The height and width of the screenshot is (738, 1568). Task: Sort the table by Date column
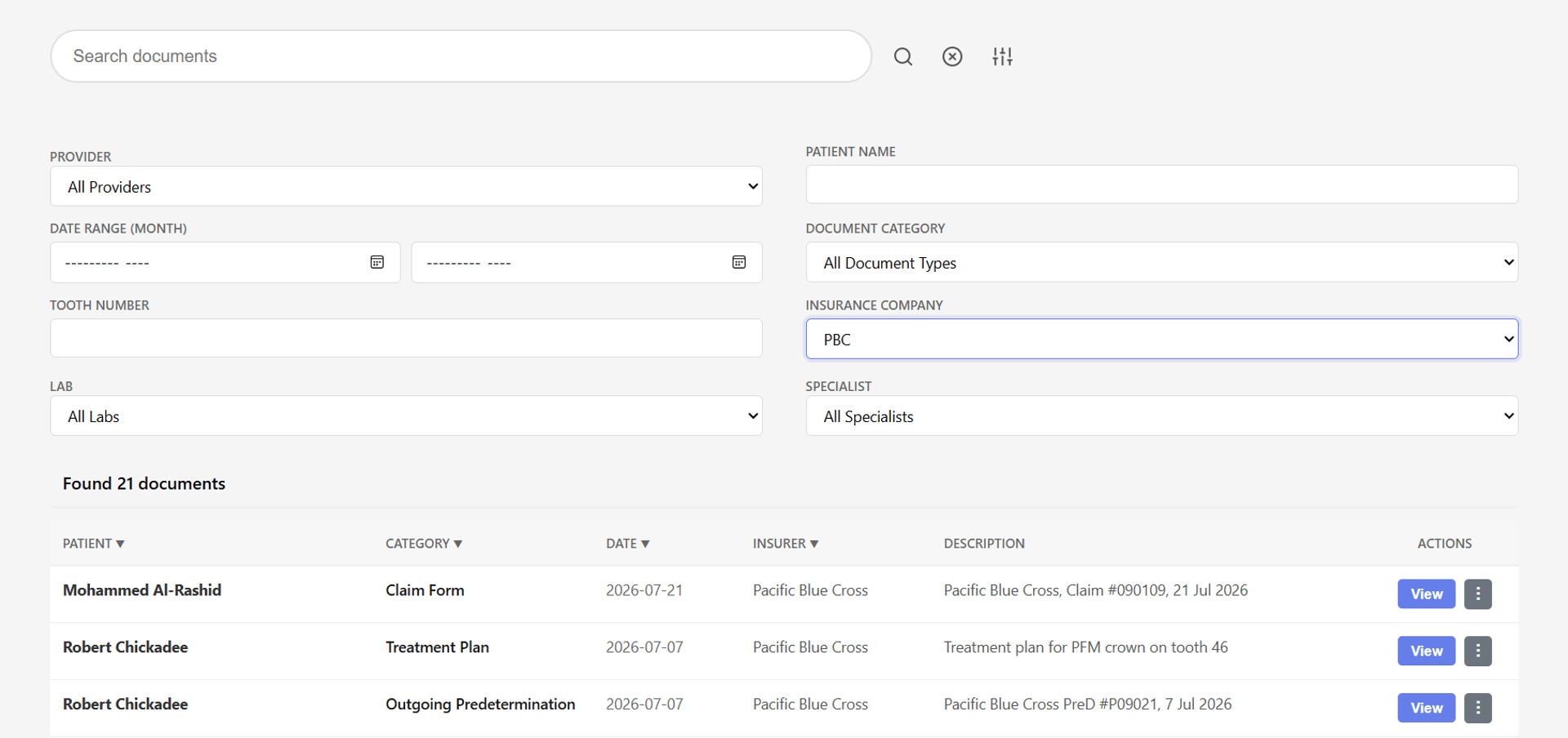click(x=628, y=544)
